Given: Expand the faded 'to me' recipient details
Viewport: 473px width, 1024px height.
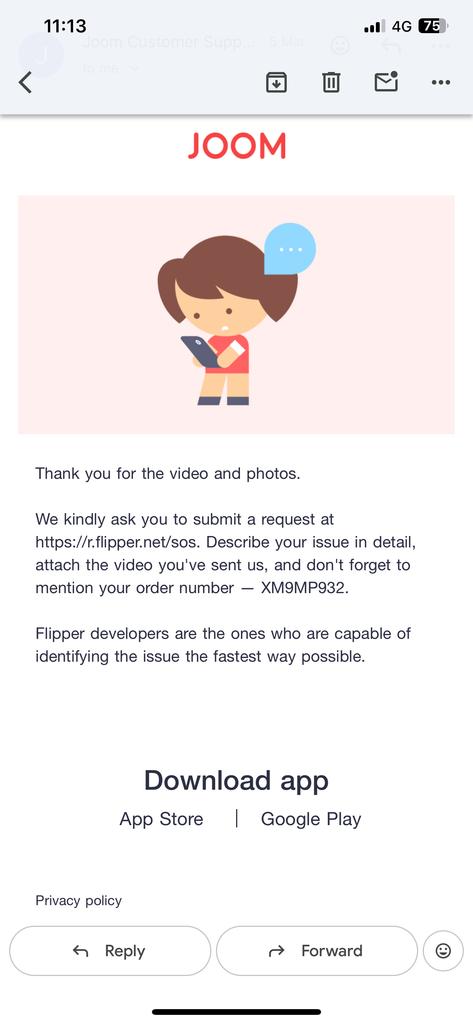Looking at the screenshot, I should [111, 68].
